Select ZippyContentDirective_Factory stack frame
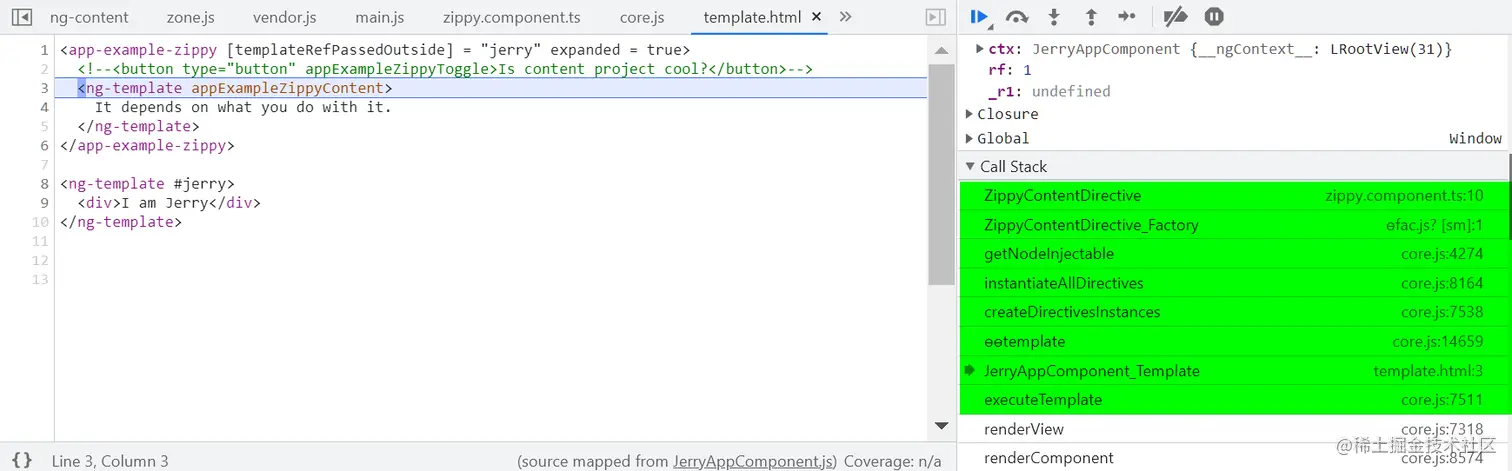 [x=1234, y=225]
